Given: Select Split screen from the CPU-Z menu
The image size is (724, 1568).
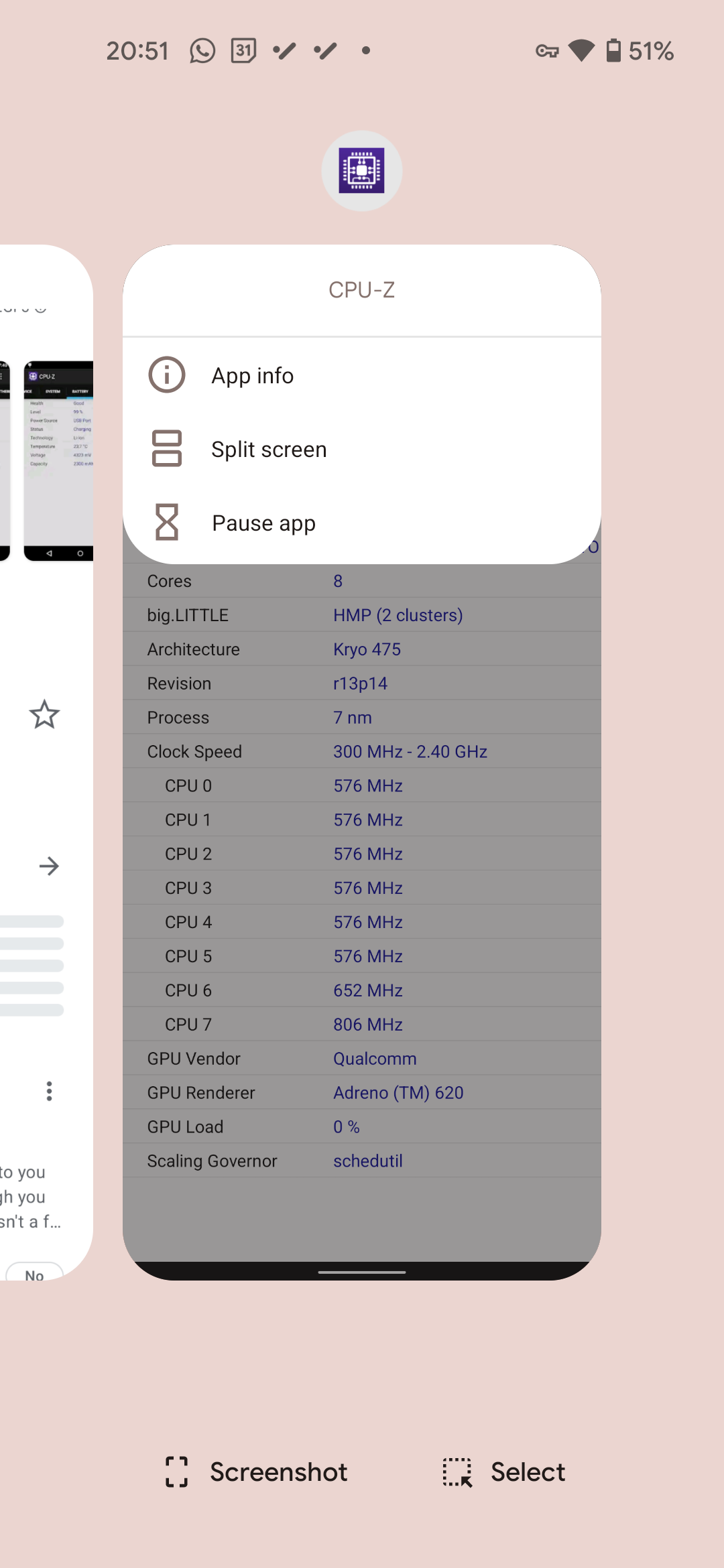Looking at the screenshot, I should point(269,449).
